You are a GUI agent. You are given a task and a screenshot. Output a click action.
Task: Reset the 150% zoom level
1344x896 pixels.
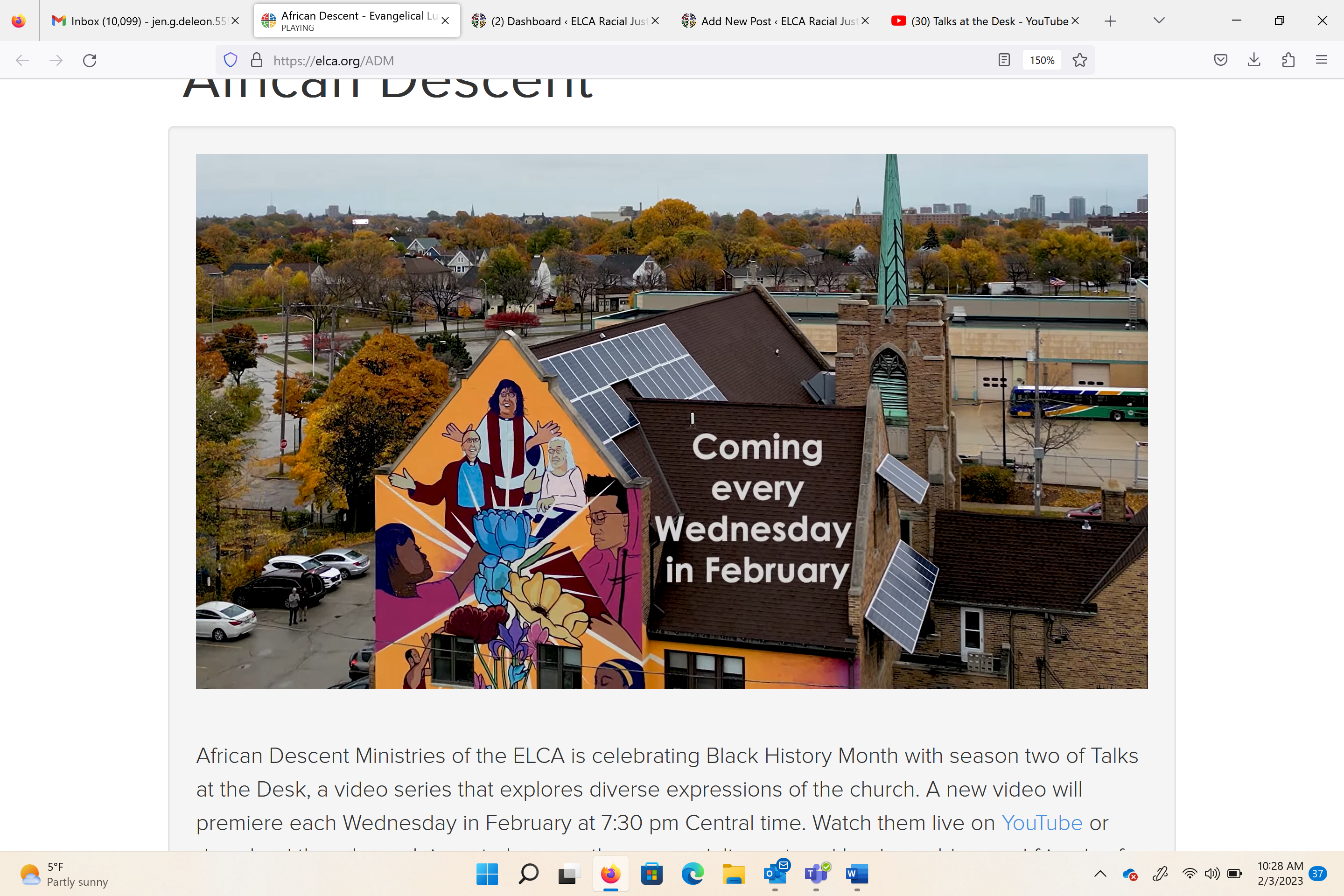tap(1042, 60)
